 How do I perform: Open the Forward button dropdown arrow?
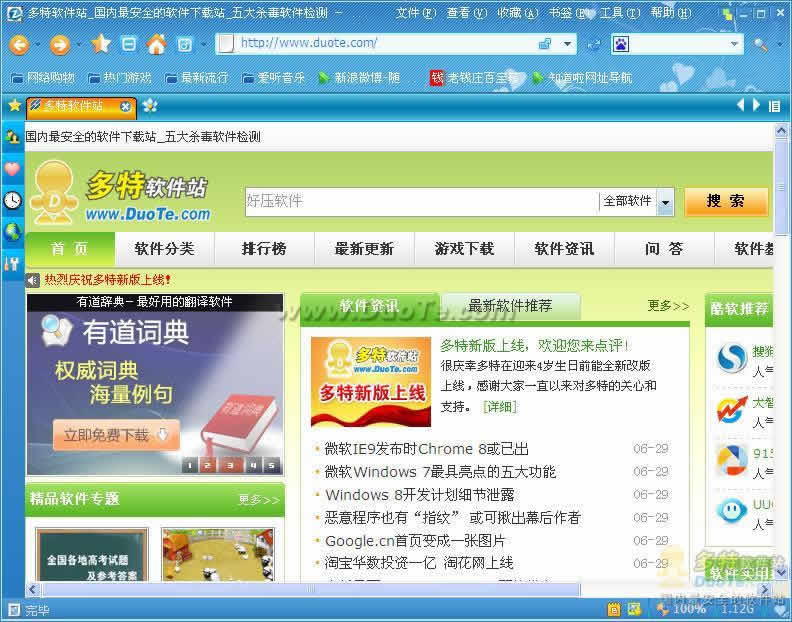point(79,45)
